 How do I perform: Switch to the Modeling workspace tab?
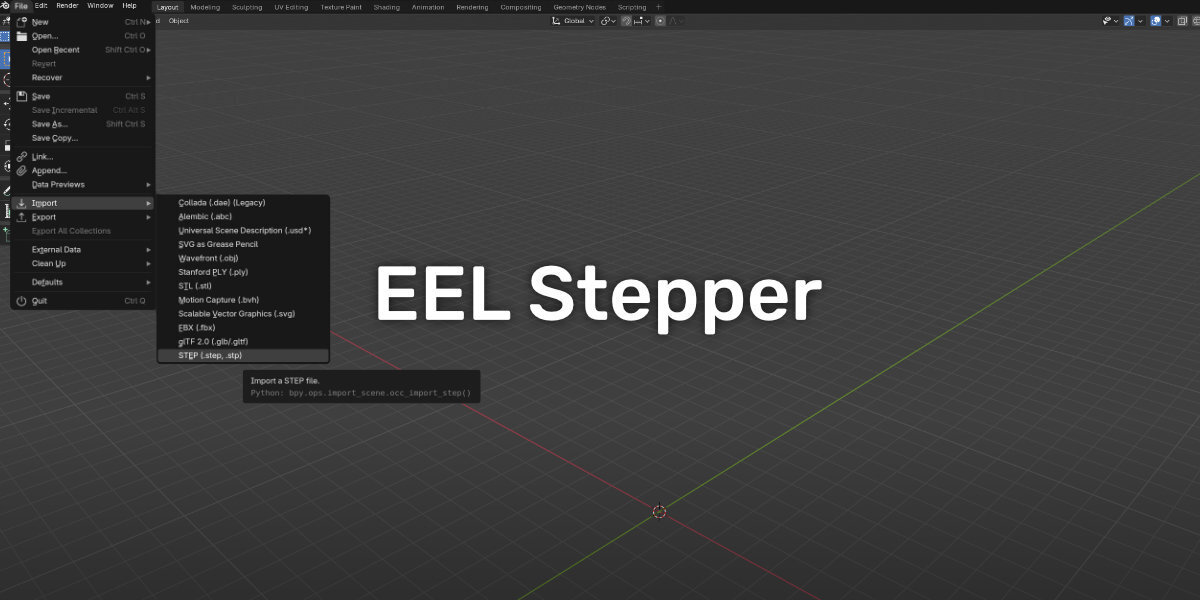(205, 7)
